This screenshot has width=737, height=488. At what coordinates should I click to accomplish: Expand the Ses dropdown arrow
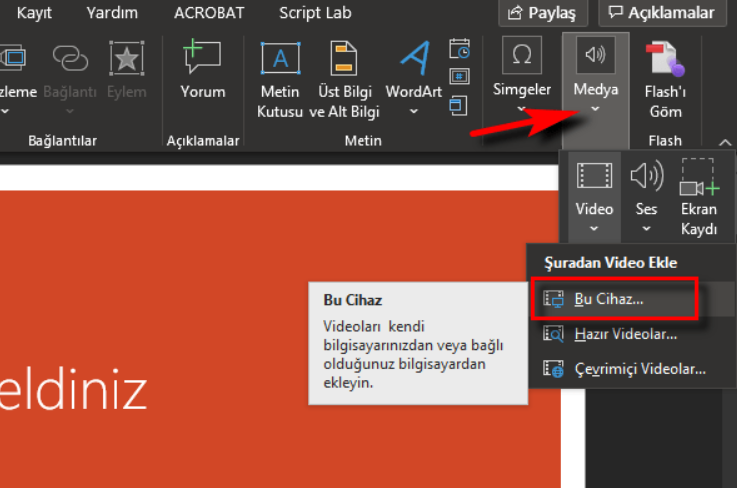(x=647, y=228)
